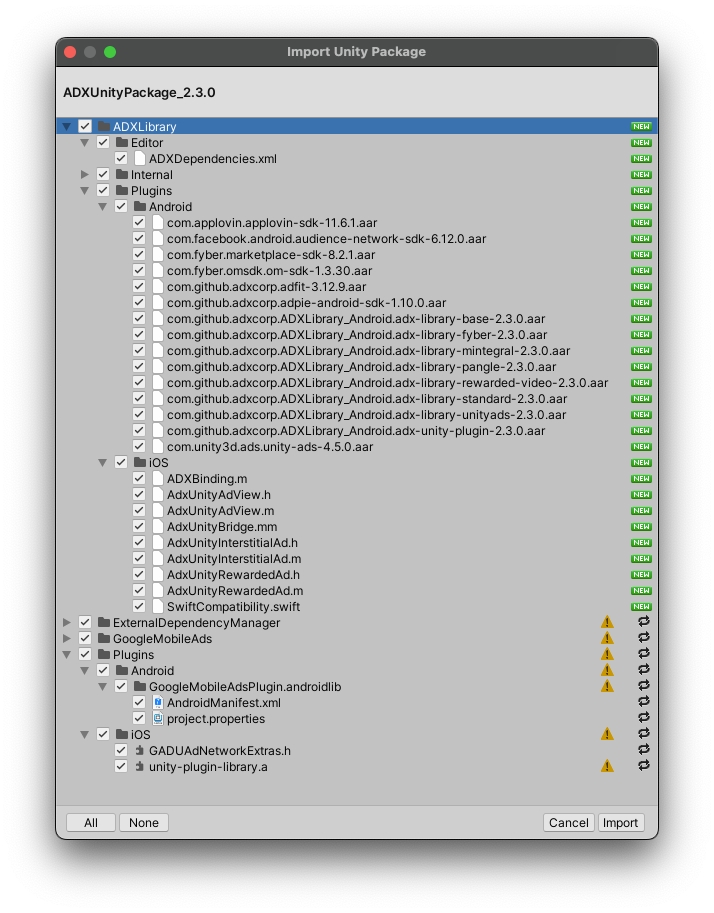This screenshot has width=714, height=913.
Task: Click the project.properties file icon
Action: 158,719
